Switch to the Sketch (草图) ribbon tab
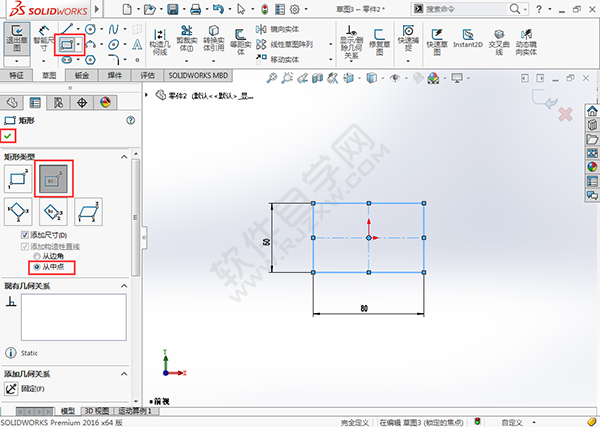This screenshot has width=600, height=427. coord(49,75)
